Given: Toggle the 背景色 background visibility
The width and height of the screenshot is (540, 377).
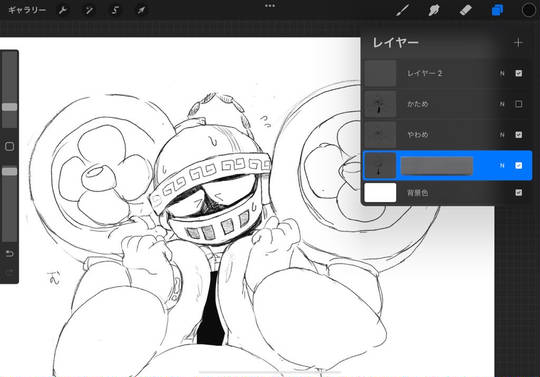Looking at the screenshot, I should (x=519, y=193).
